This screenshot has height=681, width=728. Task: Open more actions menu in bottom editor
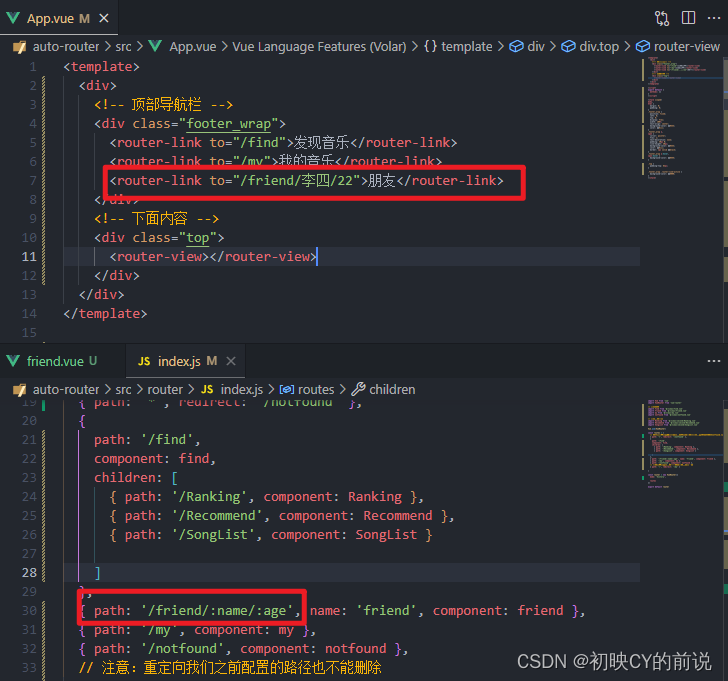[714, 361]
